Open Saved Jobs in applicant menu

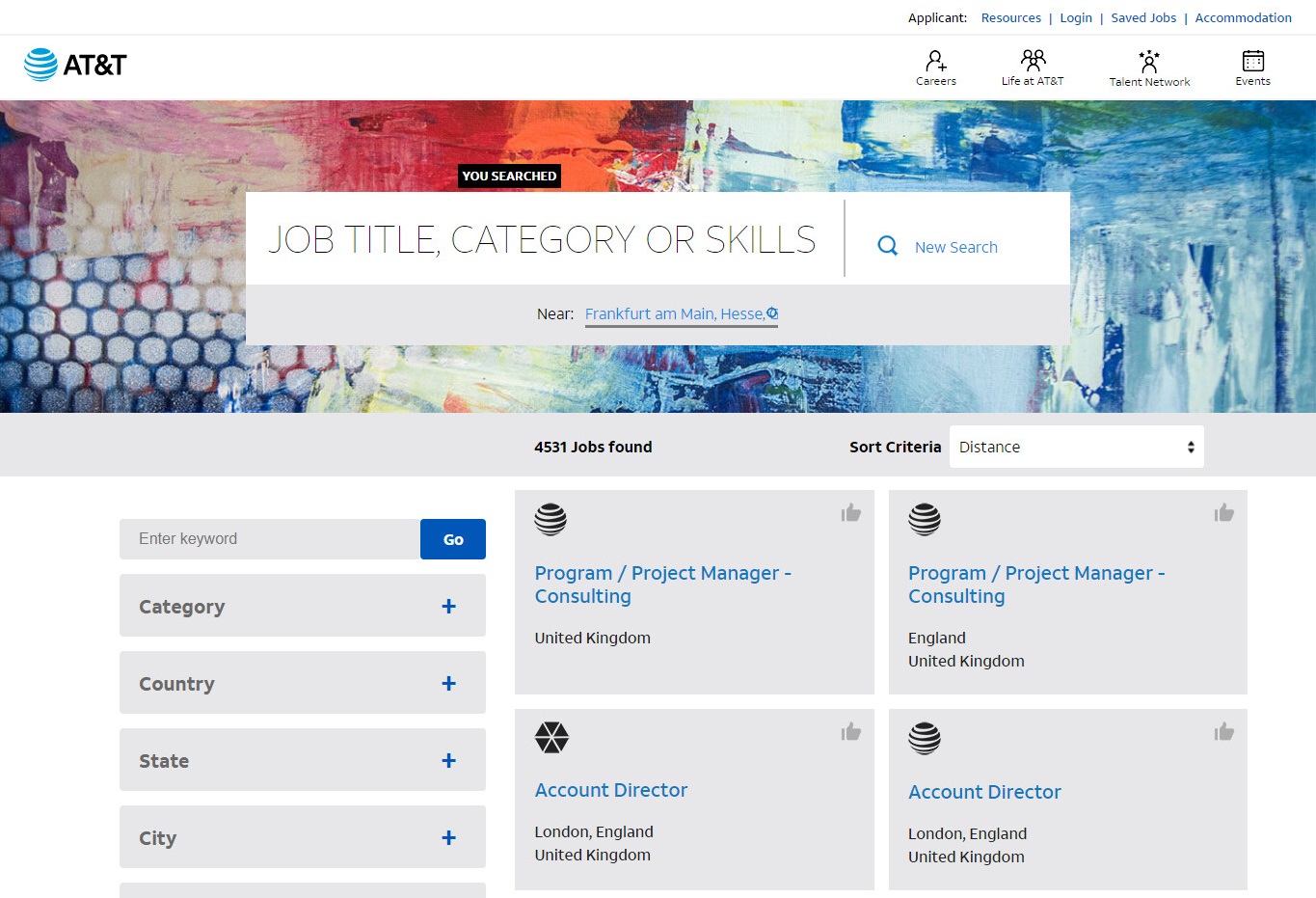tap(1143, 17)
